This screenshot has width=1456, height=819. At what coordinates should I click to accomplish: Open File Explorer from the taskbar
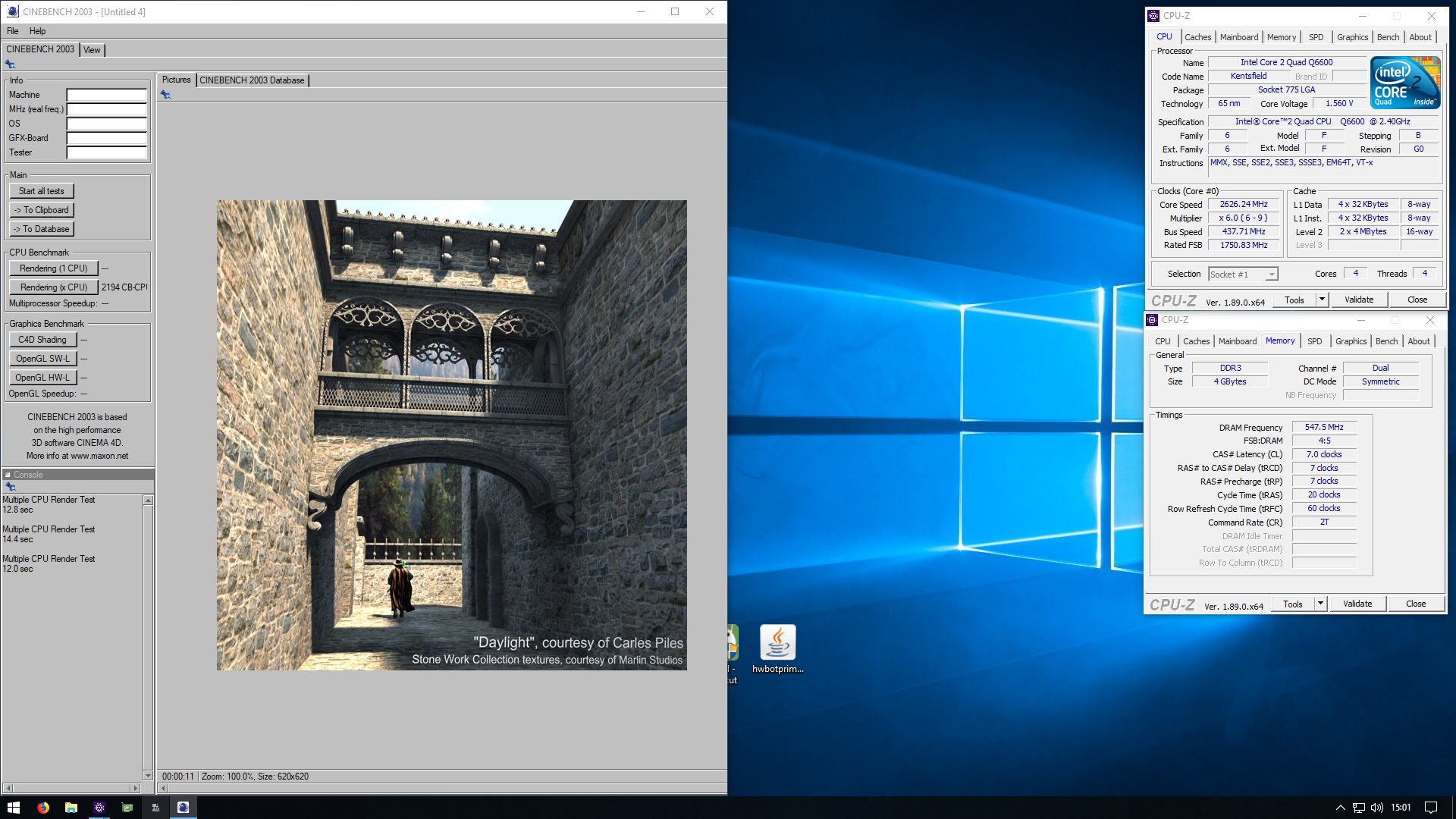click(x=71, y=808)
